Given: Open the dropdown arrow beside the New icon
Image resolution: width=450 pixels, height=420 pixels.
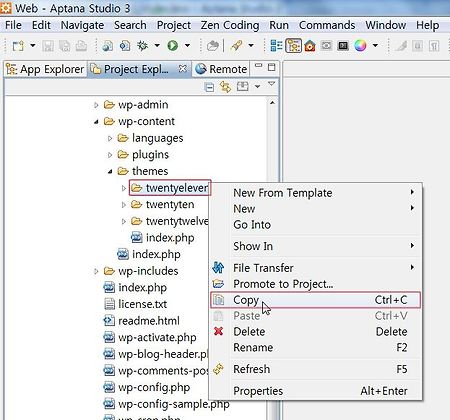Looking at the screenshot, I should [33, 45].
